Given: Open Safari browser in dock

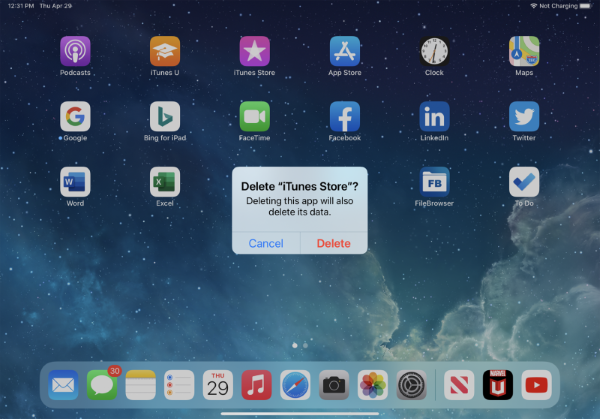Looking at the screenshot, I should (x=295, y=385).
